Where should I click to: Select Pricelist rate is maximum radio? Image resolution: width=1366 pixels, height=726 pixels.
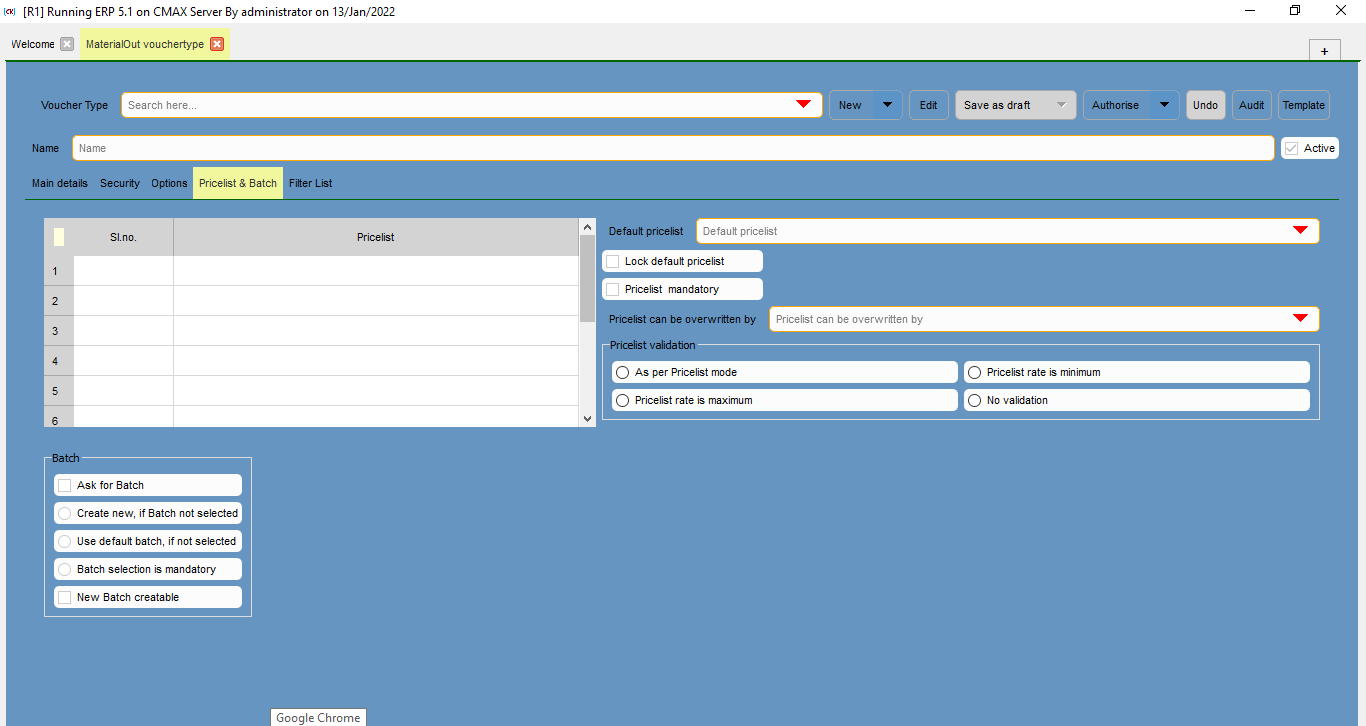click(x=622, y=400)
